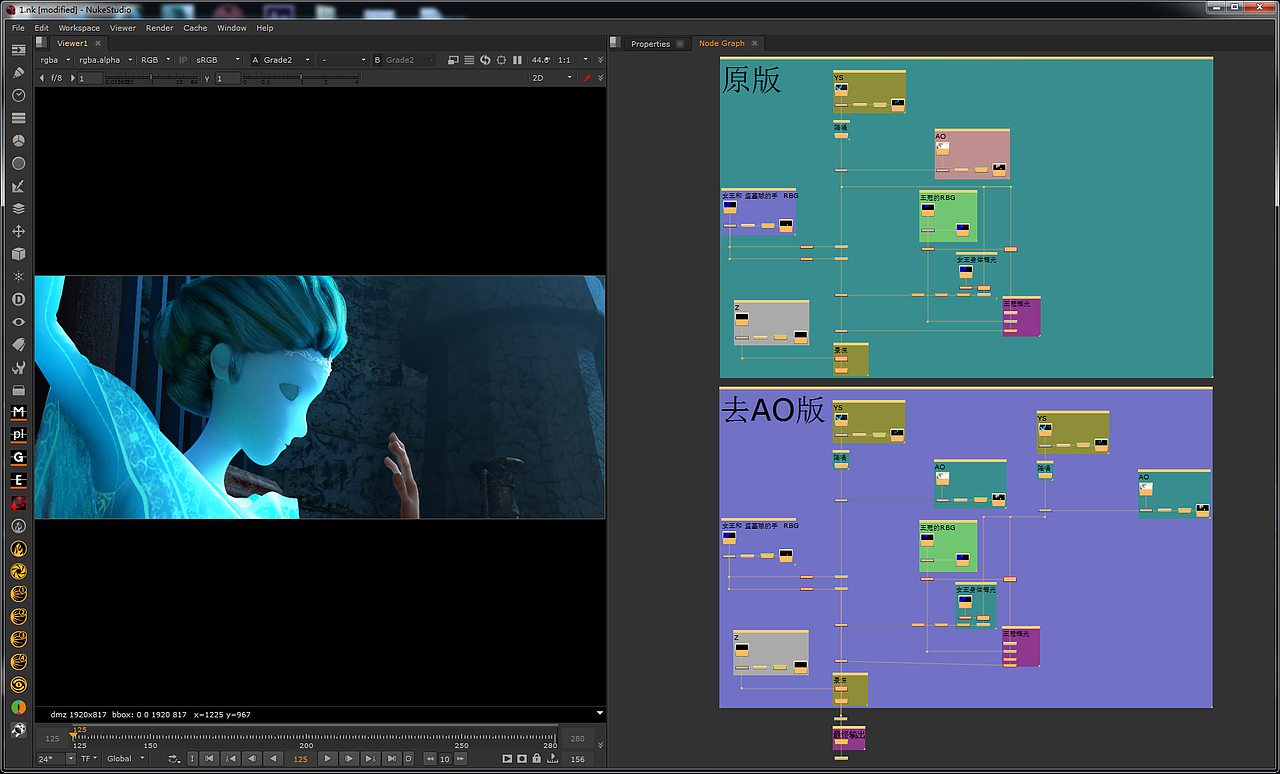Viewport: 1280px width, 774px height.
Task: Open the Render menu
Action: pos(159,28)
